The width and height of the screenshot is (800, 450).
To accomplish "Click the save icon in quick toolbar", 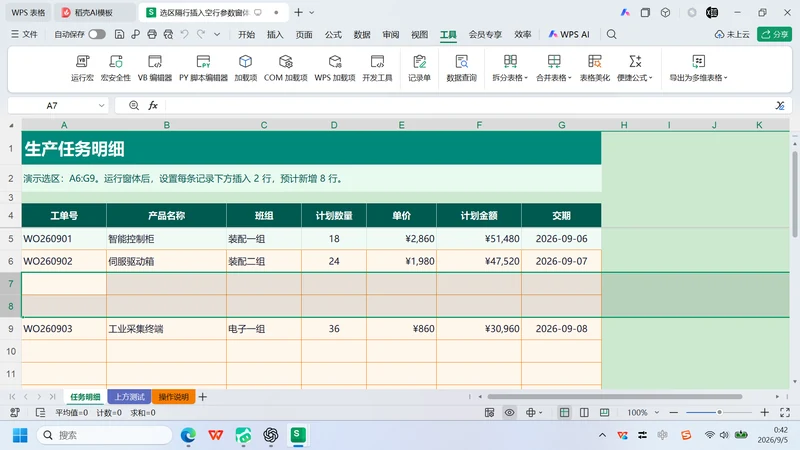I will pyautogui.click(x=119, y=34).
